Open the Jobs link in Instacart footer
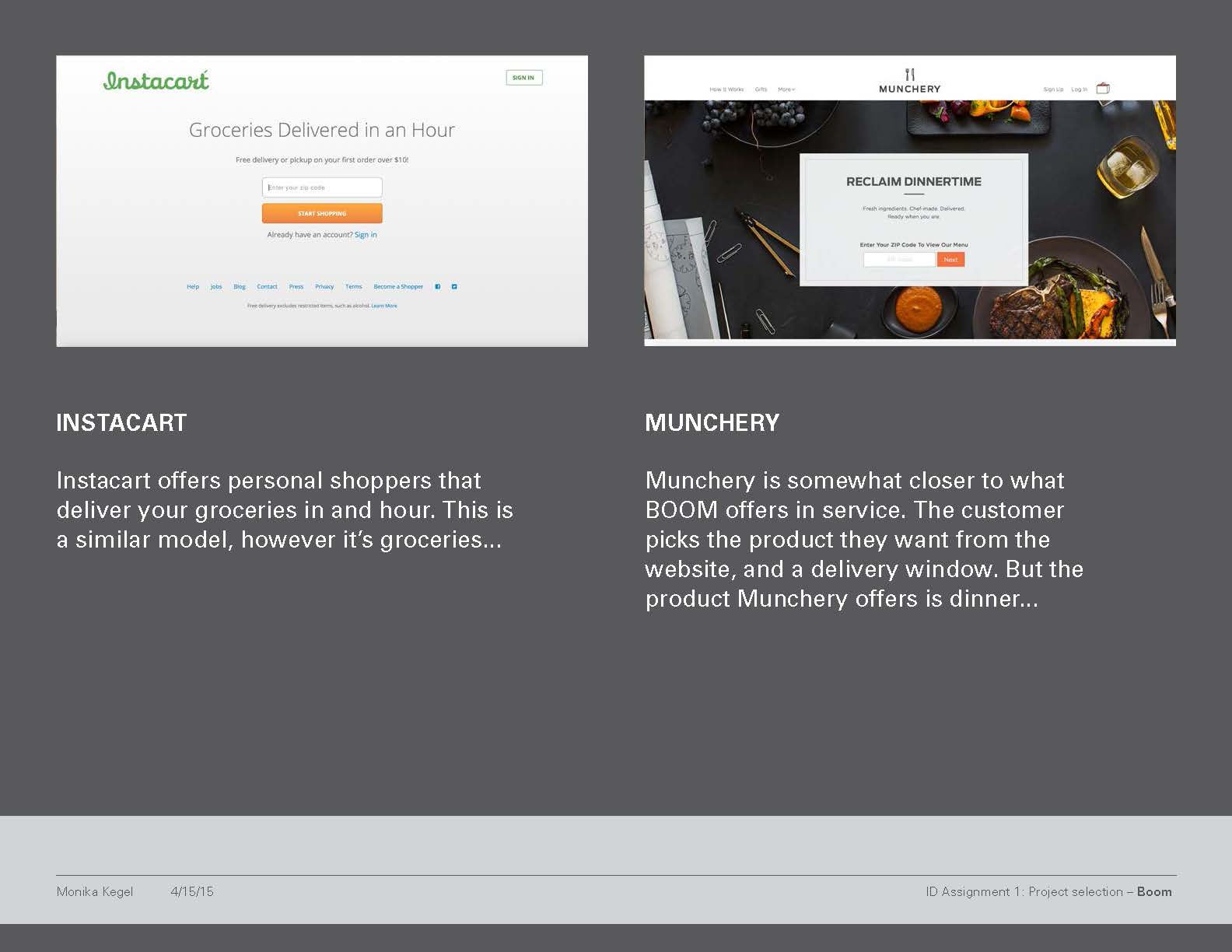This screenshot has width=1232, height=952. (x=216, y=287)
